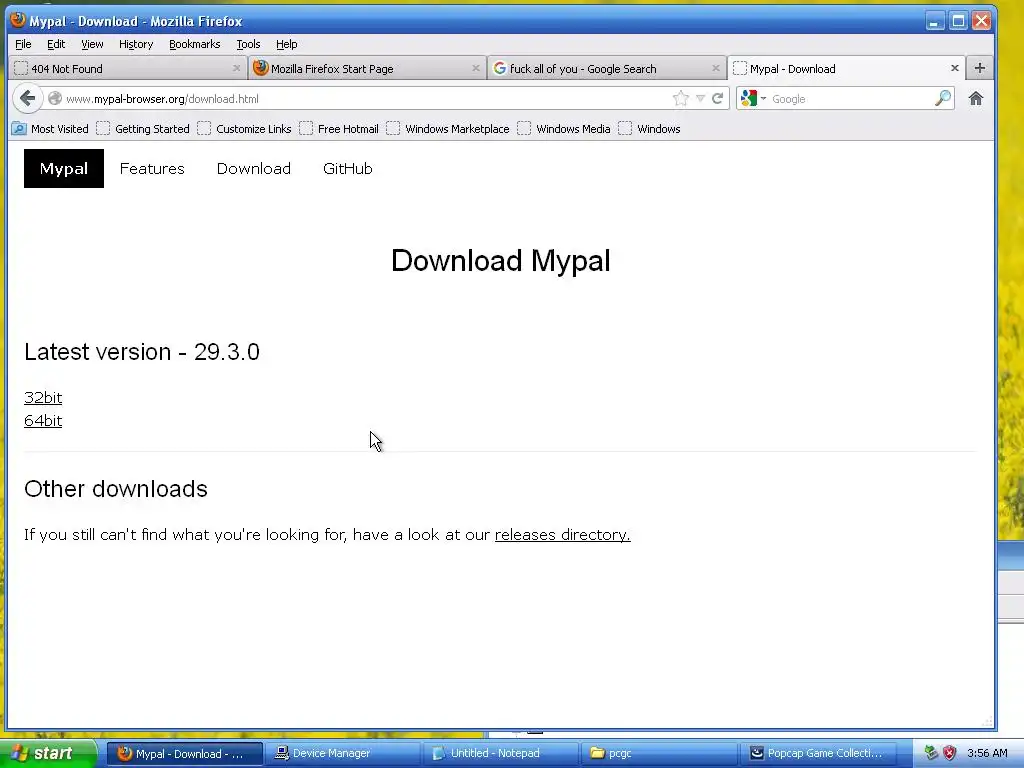Viewport: 1024px width, 768px height.
Task: Switch to the 404 Not Found tab
Action: pos(127,68)
